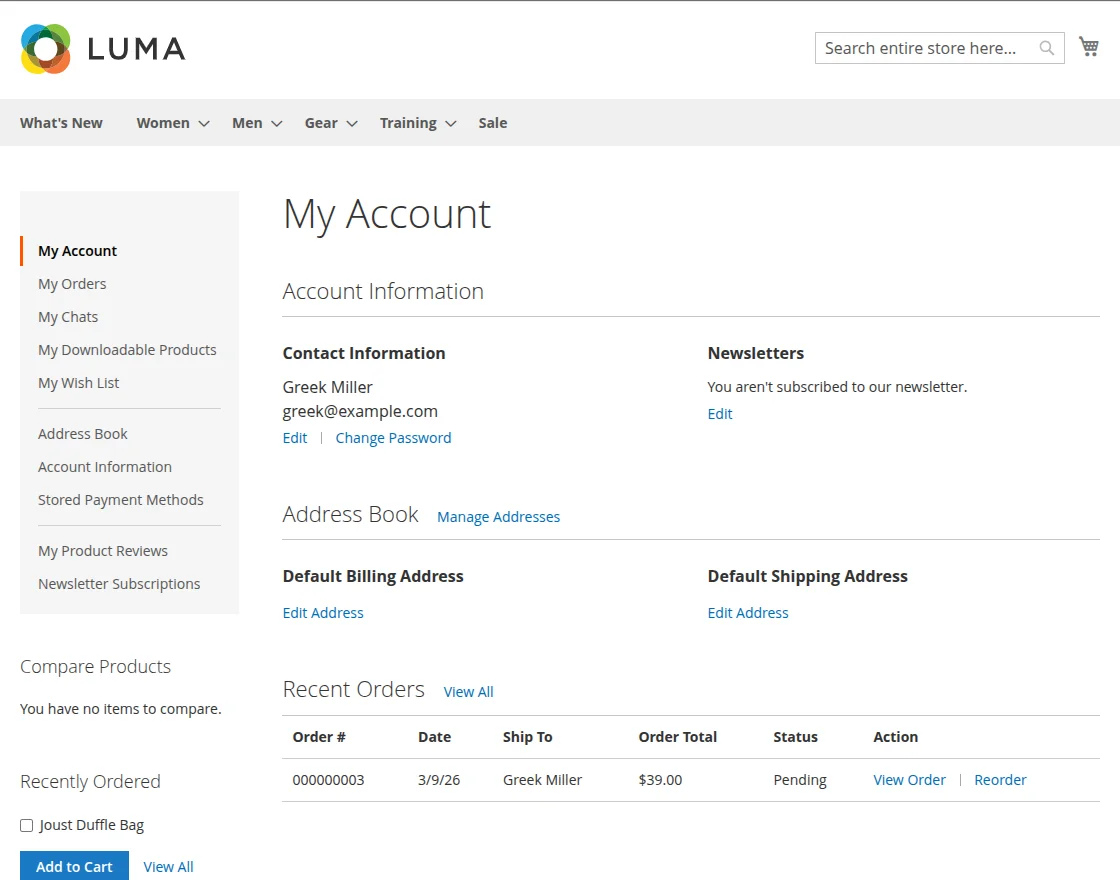Click Manage Addresses link
The width and height of the screenshot is (1120, 880).
[x=498, y=517]
